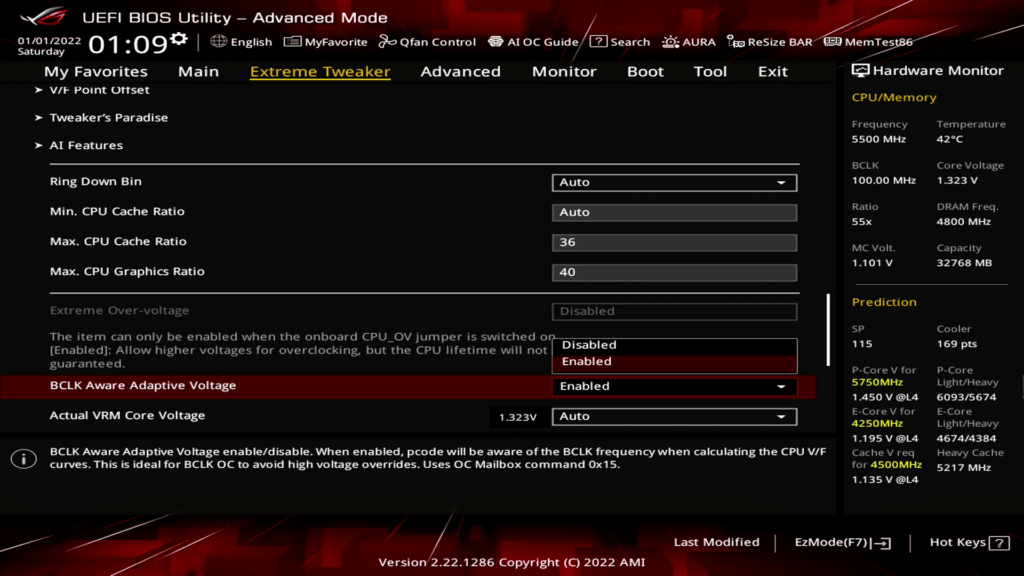Click the Hardware Monitor display icon
The height and width of the screenshot is (576, 1024).
tap(860, 71)
